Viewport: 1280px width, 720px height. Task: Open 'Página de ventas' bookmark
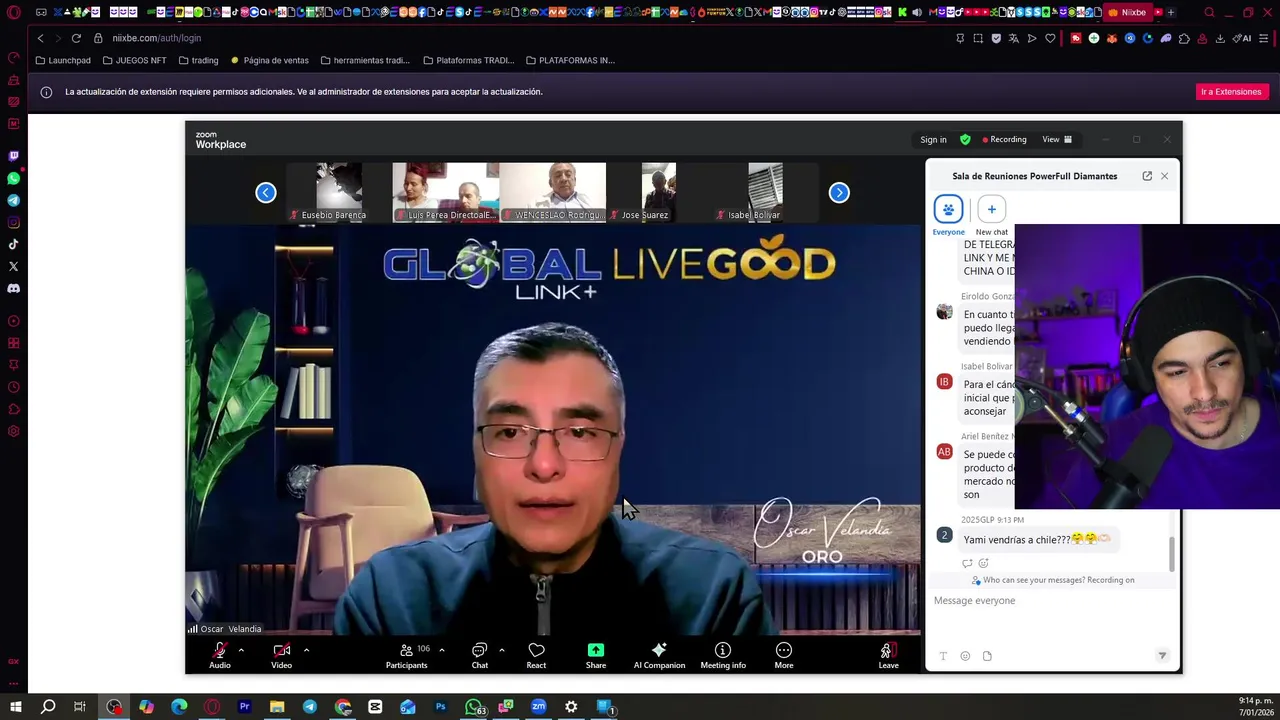tap(269, 60)
